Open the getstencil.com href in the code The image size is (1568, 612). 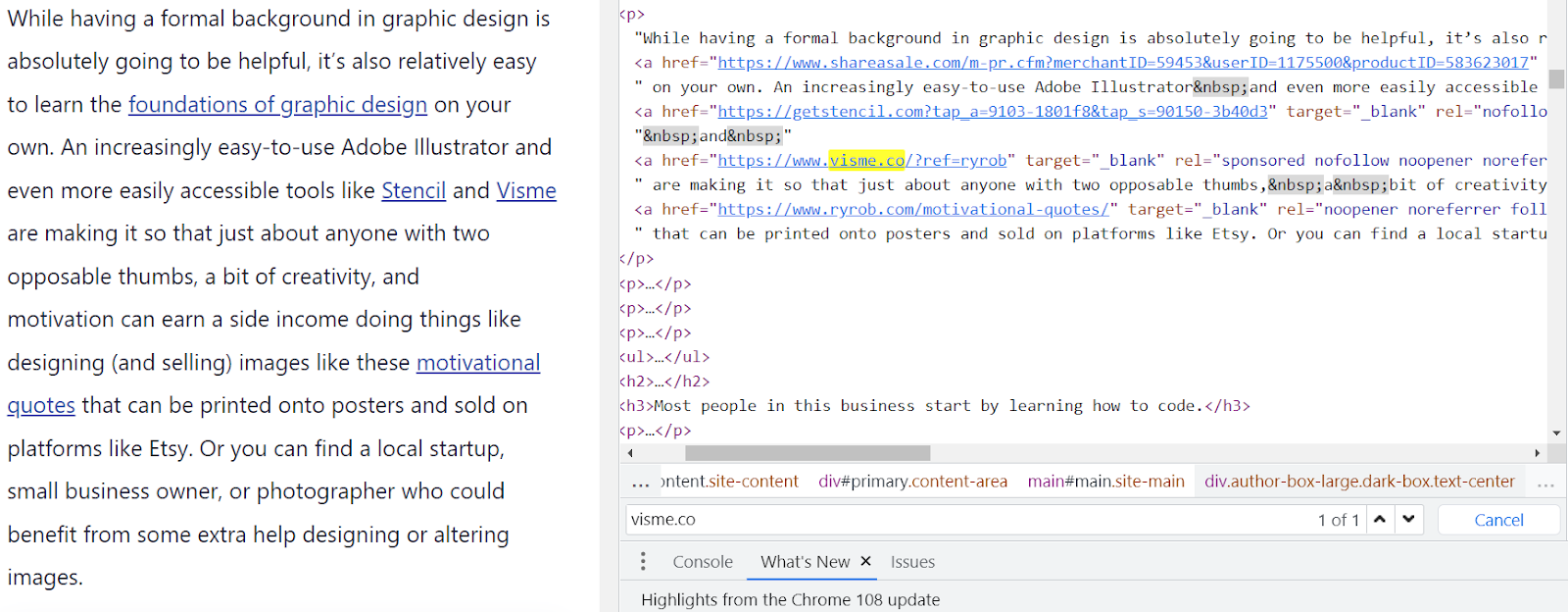pos(992,112)
